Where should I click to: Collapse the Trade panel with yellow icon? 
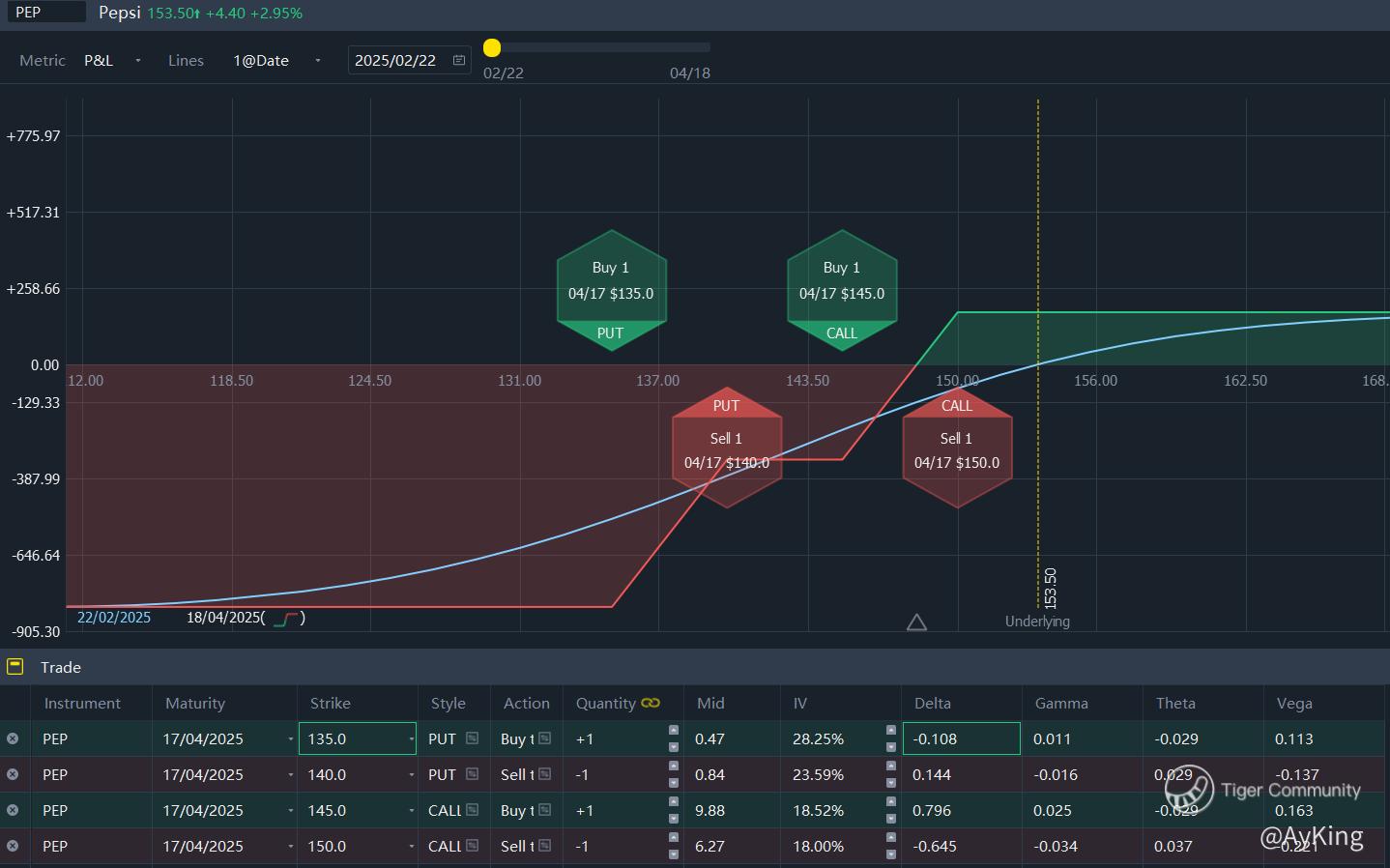pos(14,667)
